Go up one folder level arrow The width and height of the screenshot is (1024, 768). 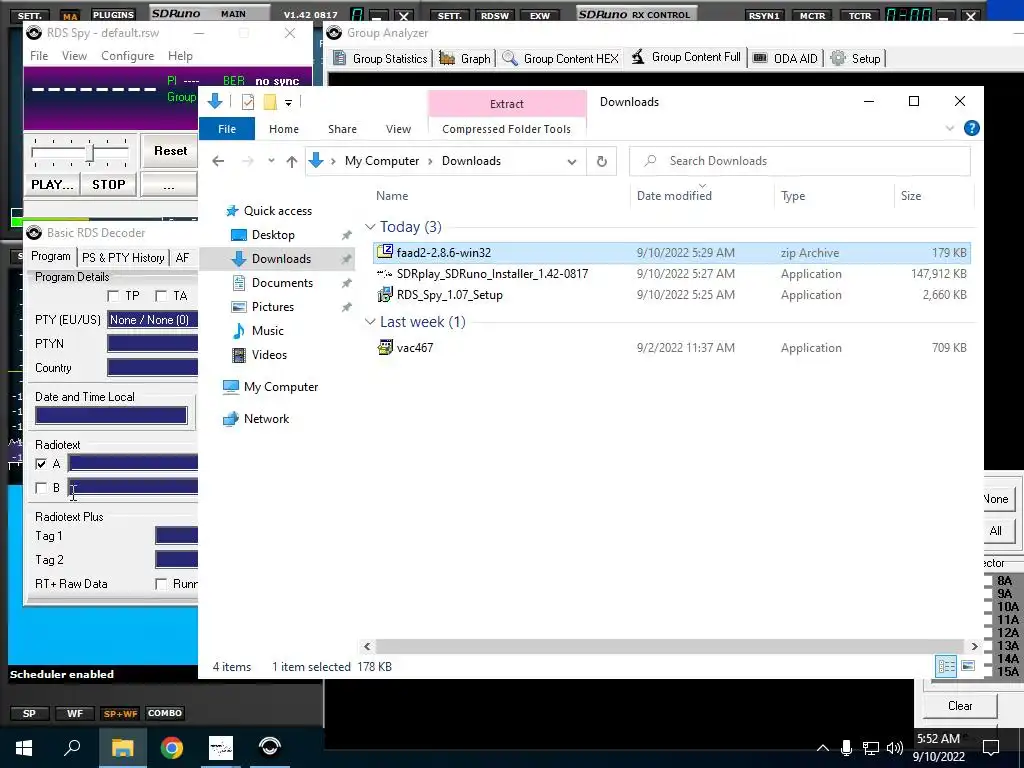point(292,161)
